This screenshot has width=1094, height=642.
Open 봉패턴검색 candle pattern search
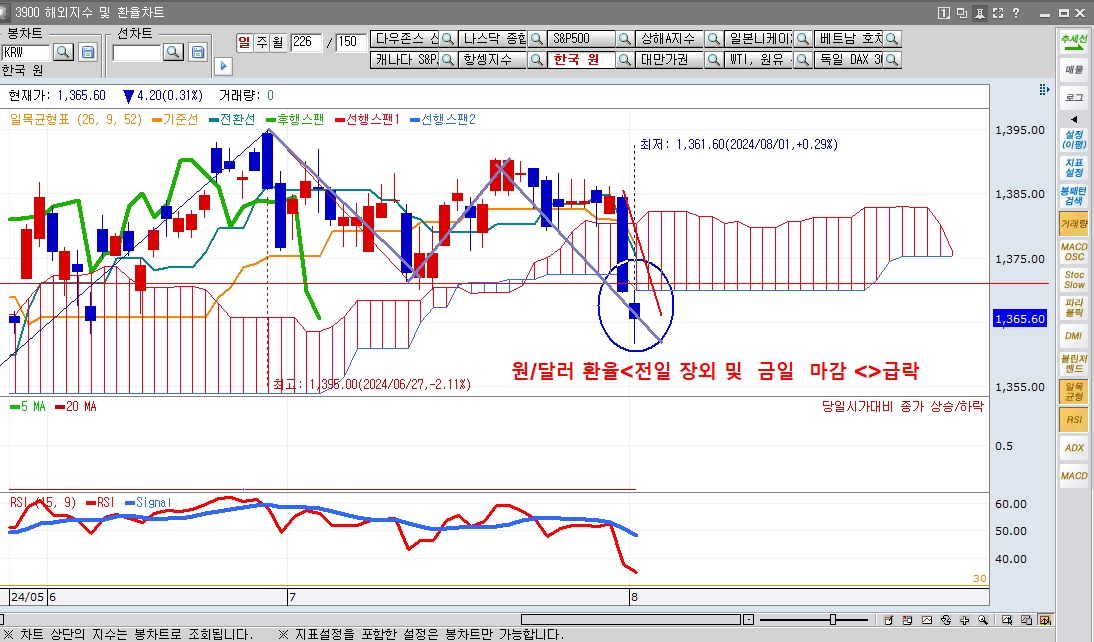(x=1074, y=195)
